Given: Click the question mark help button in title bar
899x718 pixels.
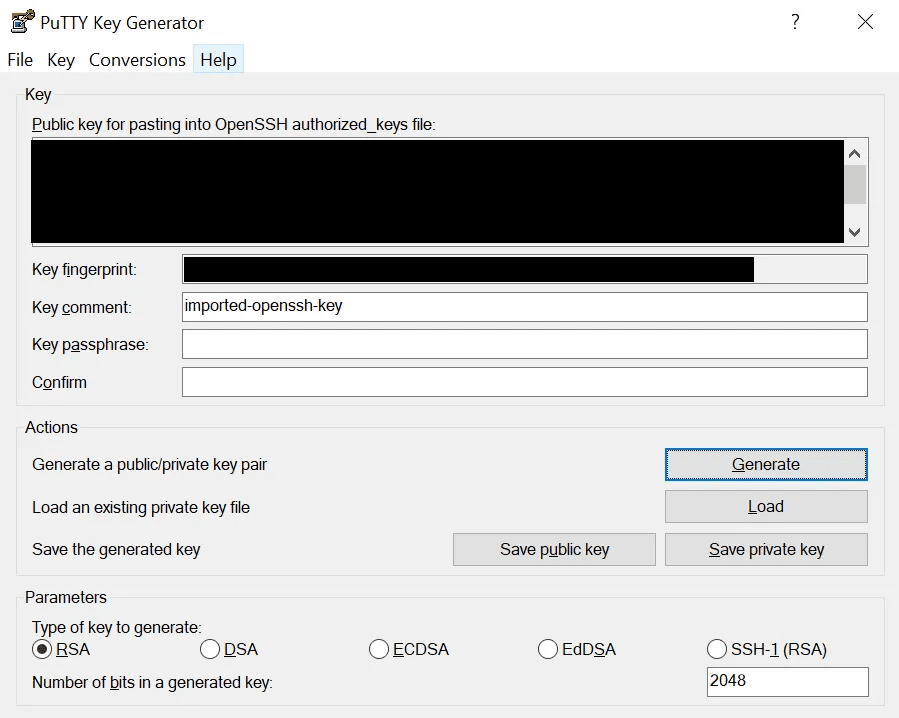Looking at the screenshot, I should coord(795,22).
